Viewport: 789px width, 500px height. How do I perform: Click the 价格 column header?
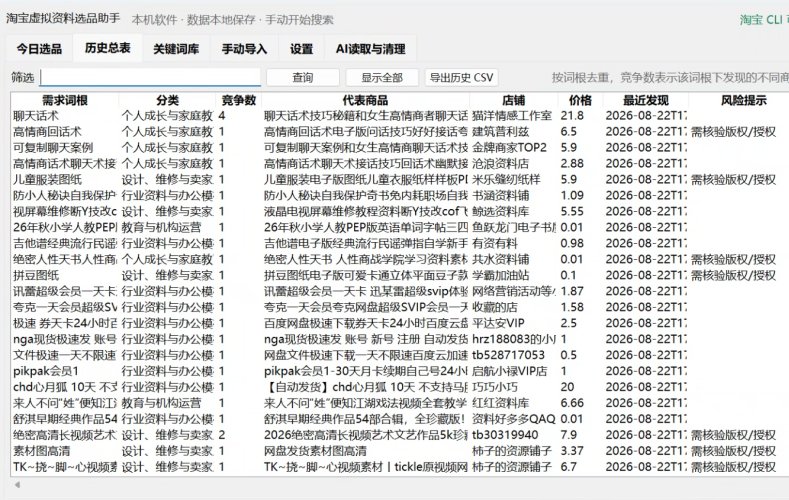coord(581,100)
